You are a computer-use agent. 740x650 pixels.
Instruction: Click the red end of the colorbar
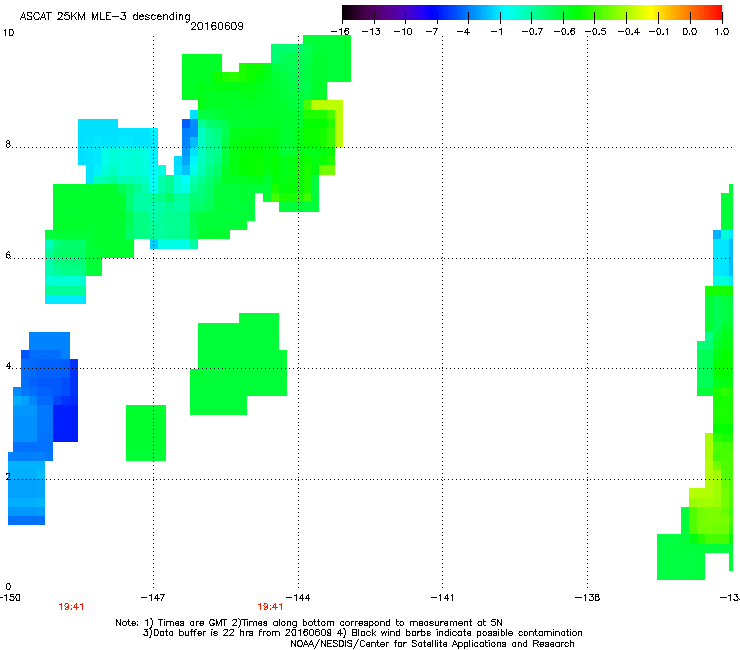(x=714, y=12)
